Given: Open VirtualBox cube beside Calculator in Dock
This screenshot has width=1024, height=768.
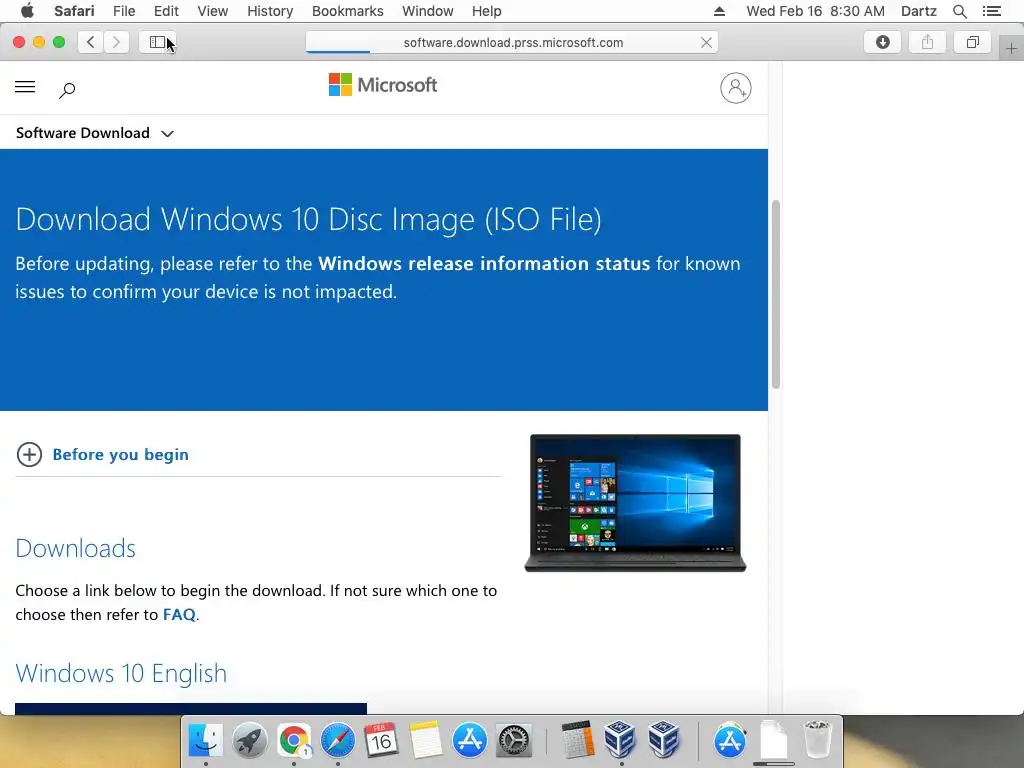Looking at the screenshot, I should 619,740.
